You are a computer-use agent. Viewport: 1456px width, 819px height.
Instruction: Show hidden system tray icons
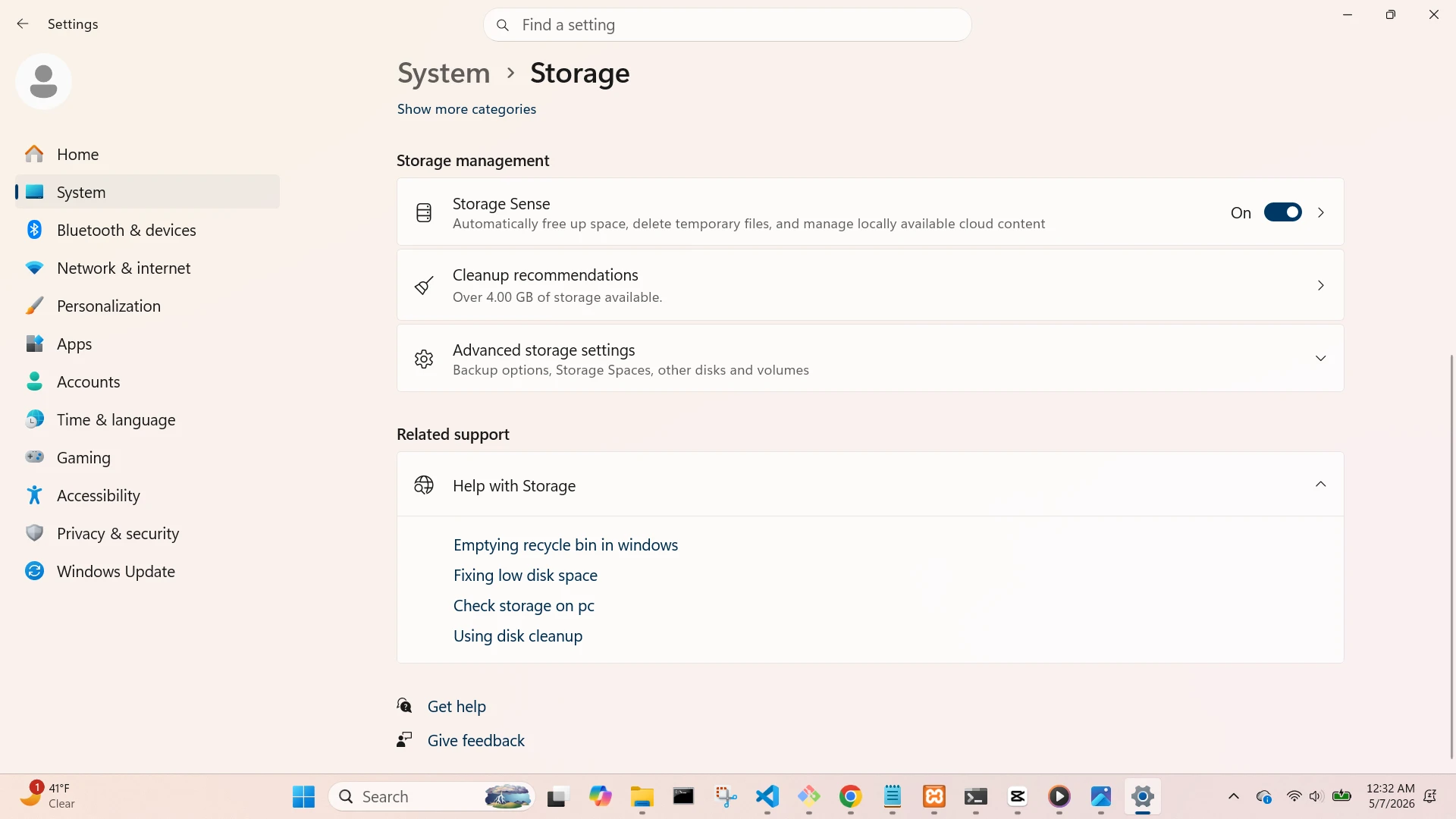click(x=1234, y=796)
